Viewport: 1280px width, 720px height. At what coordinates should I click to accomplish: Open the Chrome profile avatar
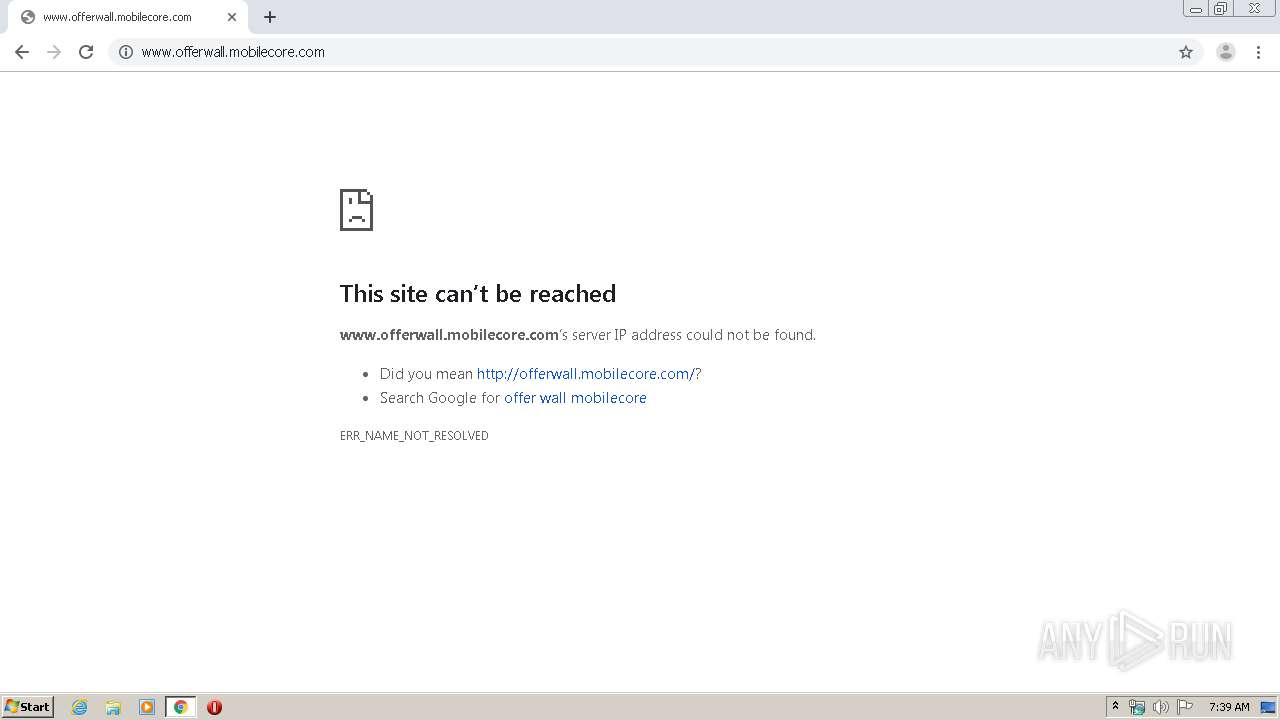pyautogui.click(x=1226, y=52)
